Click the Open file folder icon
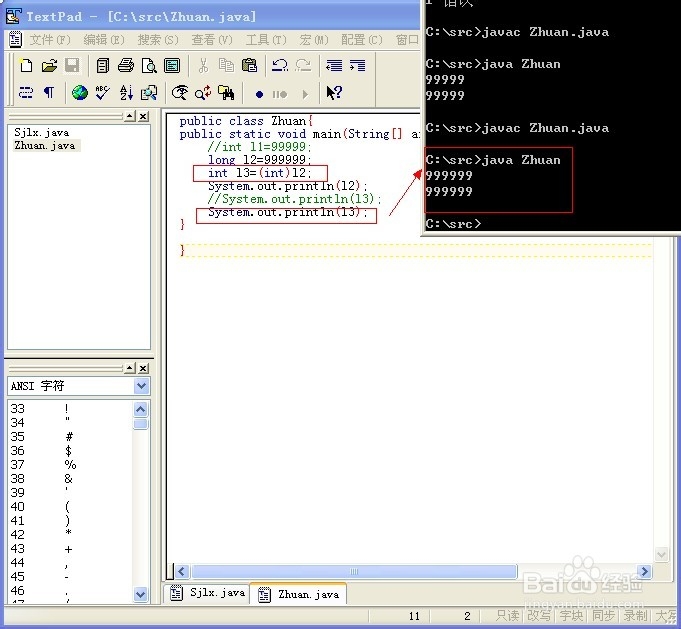The width and height of the screenshot is (681, 629). click(x=49, y=66)
